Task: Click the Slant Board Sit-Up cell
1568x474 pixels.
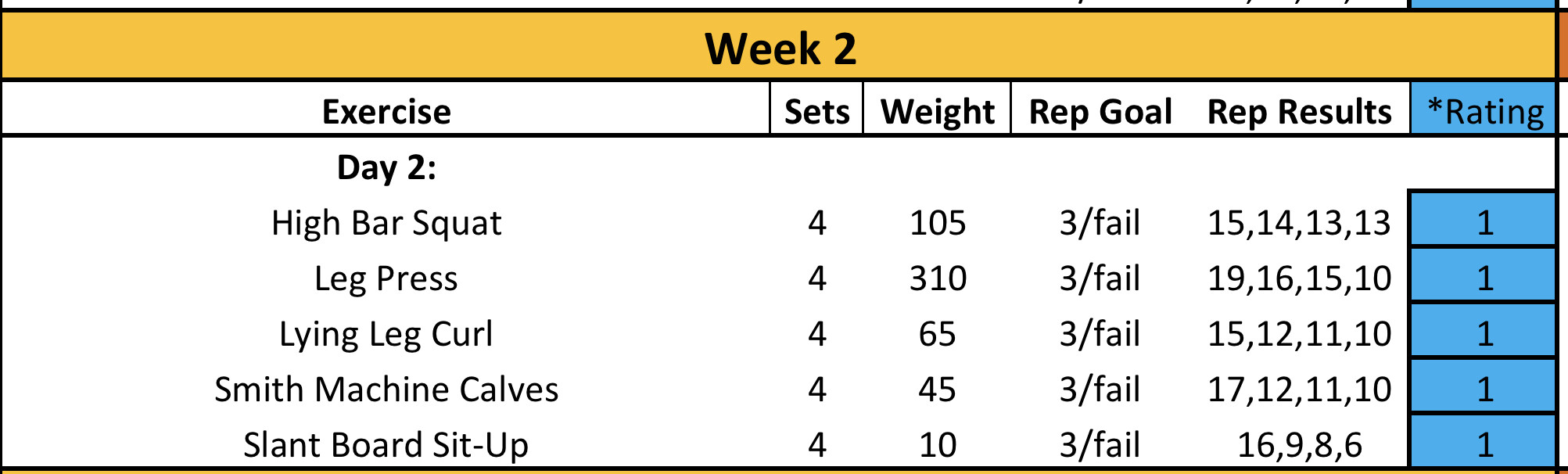Action: [386, 445]
